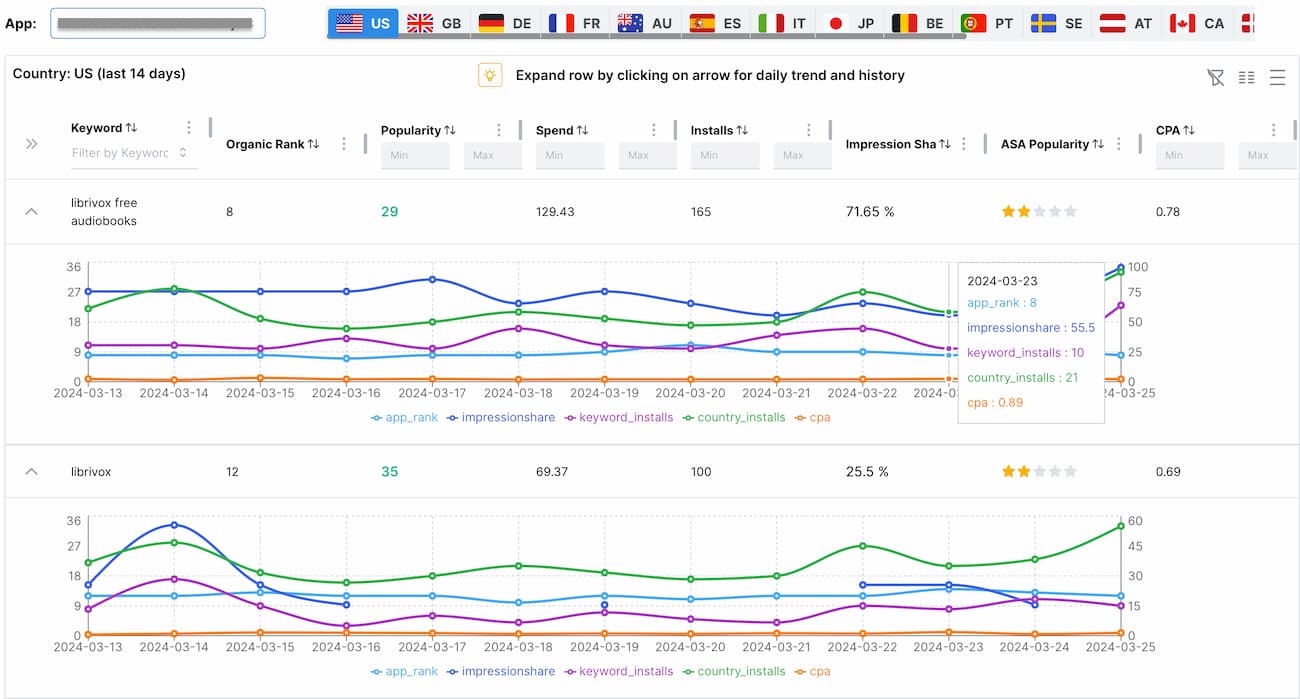The image size is (1300, 699).
Task: Open Keyword column options menu
Action: [188, 128]
